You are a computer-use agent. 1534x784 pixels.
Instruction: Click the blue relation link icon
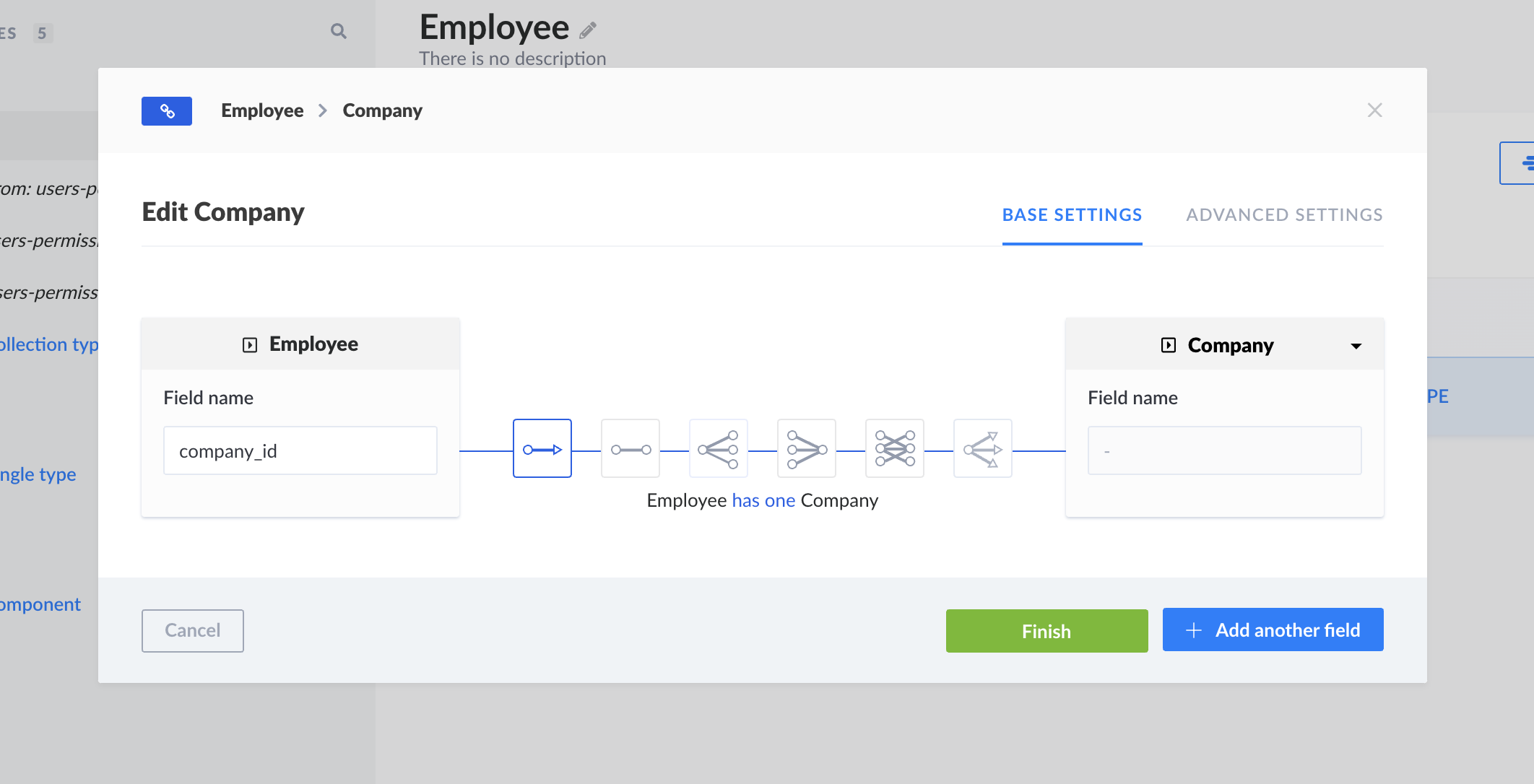pyautogui.click(x=167, y=111)
